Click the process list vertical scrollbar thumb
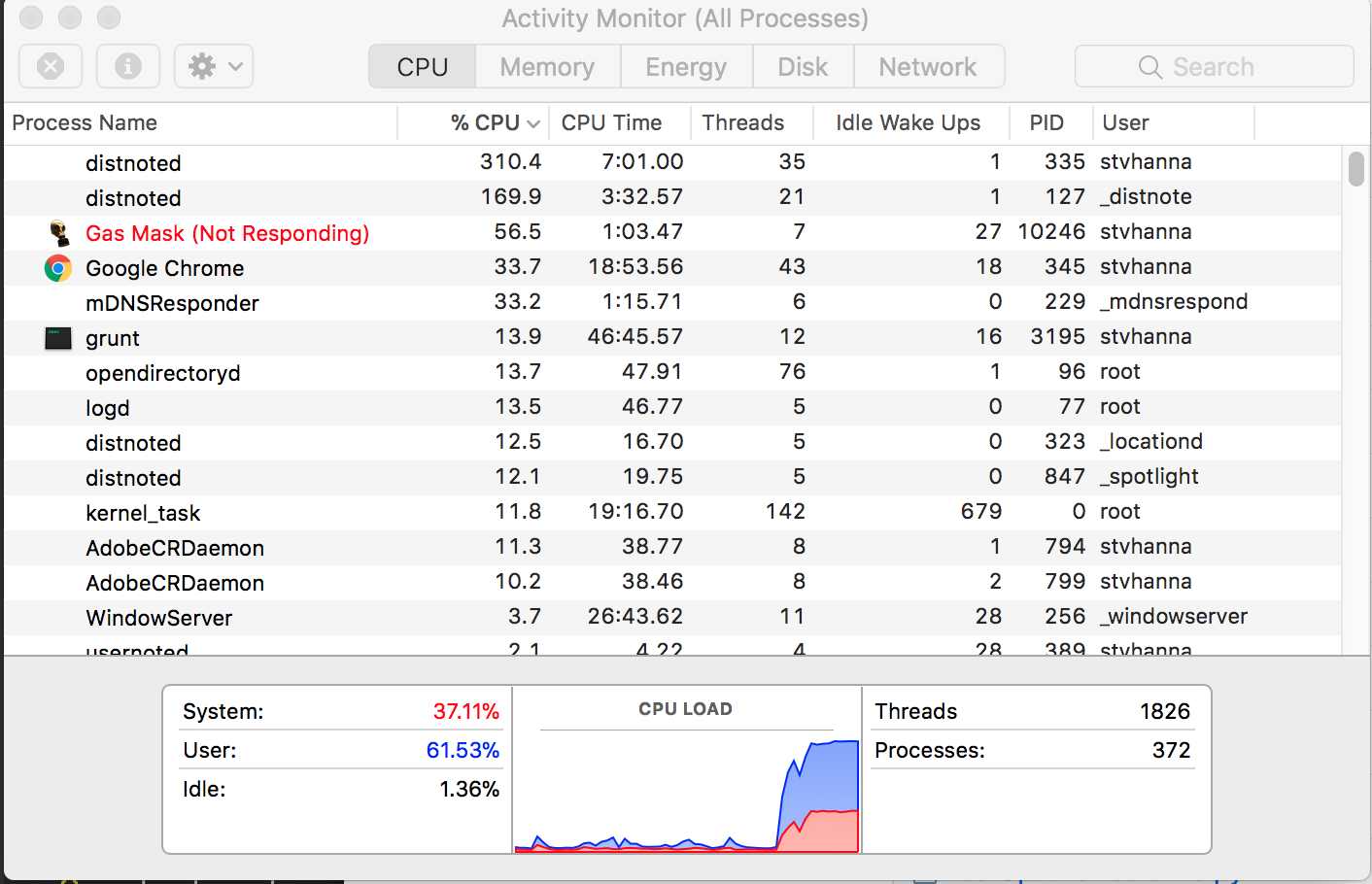The width and height of the screenshot is (1372, 884). click(1356, 168)
